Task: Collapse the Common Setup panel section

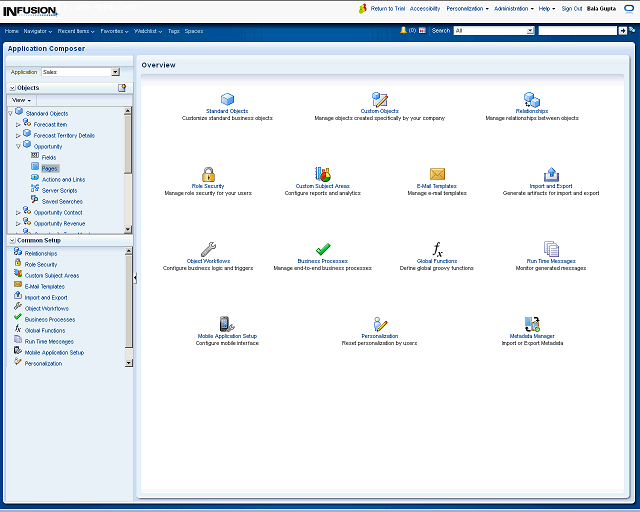Action: click(x=12, y=241)
